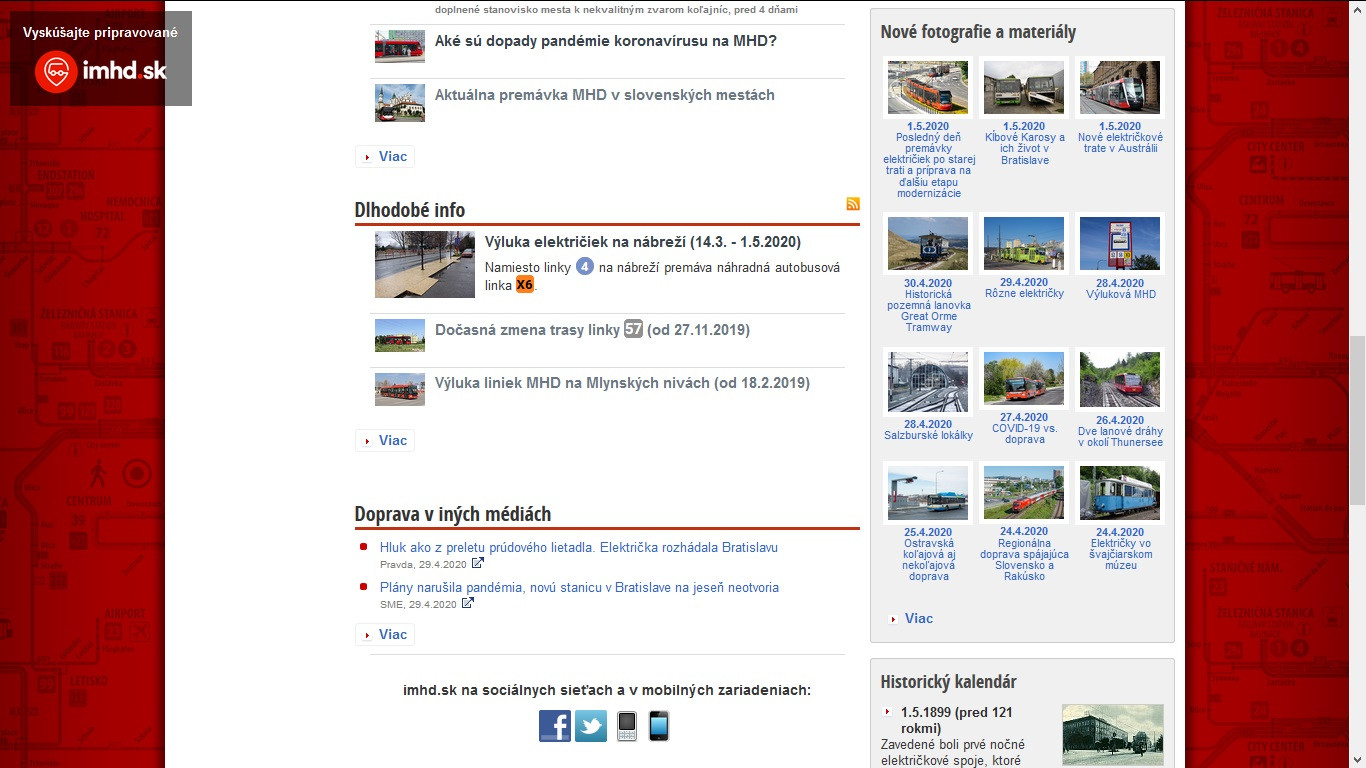The width and height of the screenshot is (1366, 768).
Task: Click line 57 badge icon
Action: (633, 329)
